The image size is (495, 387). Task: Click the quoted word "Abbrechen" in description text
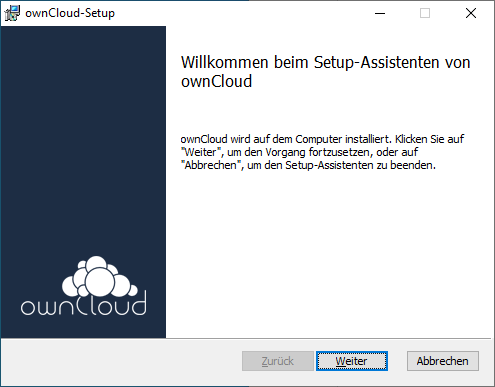[x=211, y=165]
